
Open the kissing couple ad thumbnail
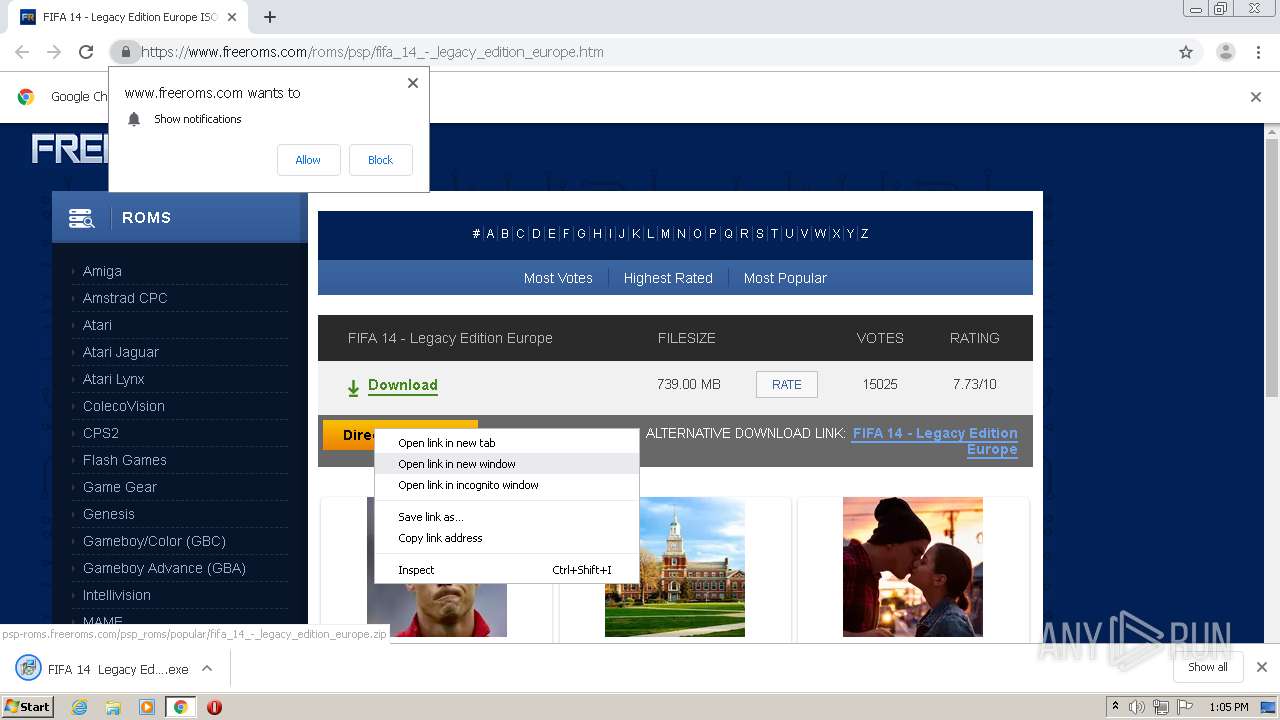913,567
